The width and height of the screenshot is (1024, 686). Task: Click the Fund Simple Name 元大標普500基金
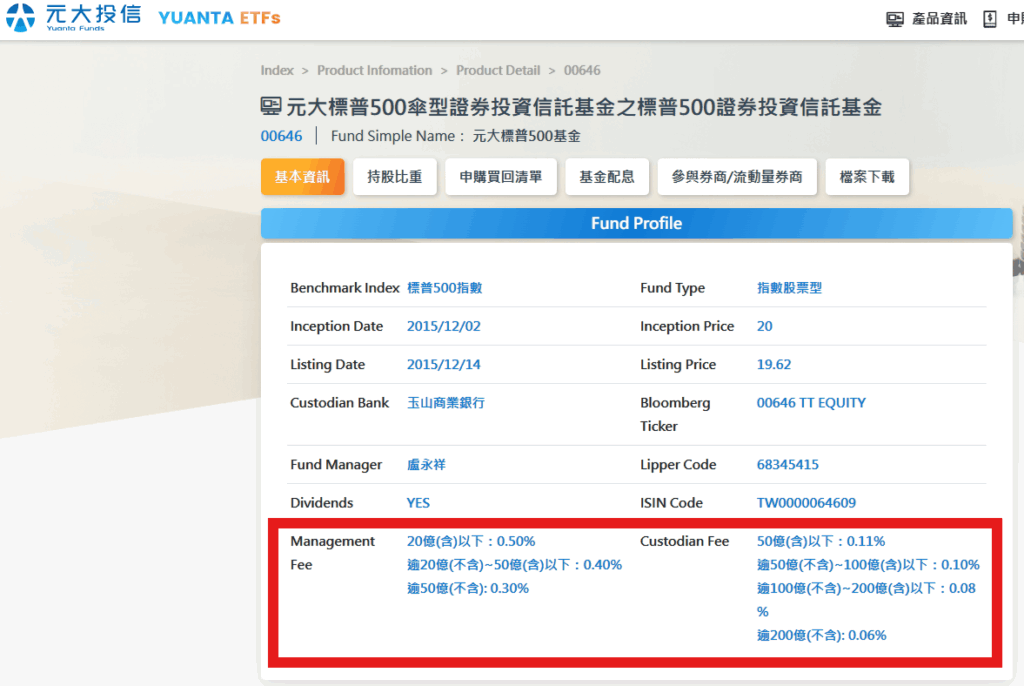click(526, 136)
